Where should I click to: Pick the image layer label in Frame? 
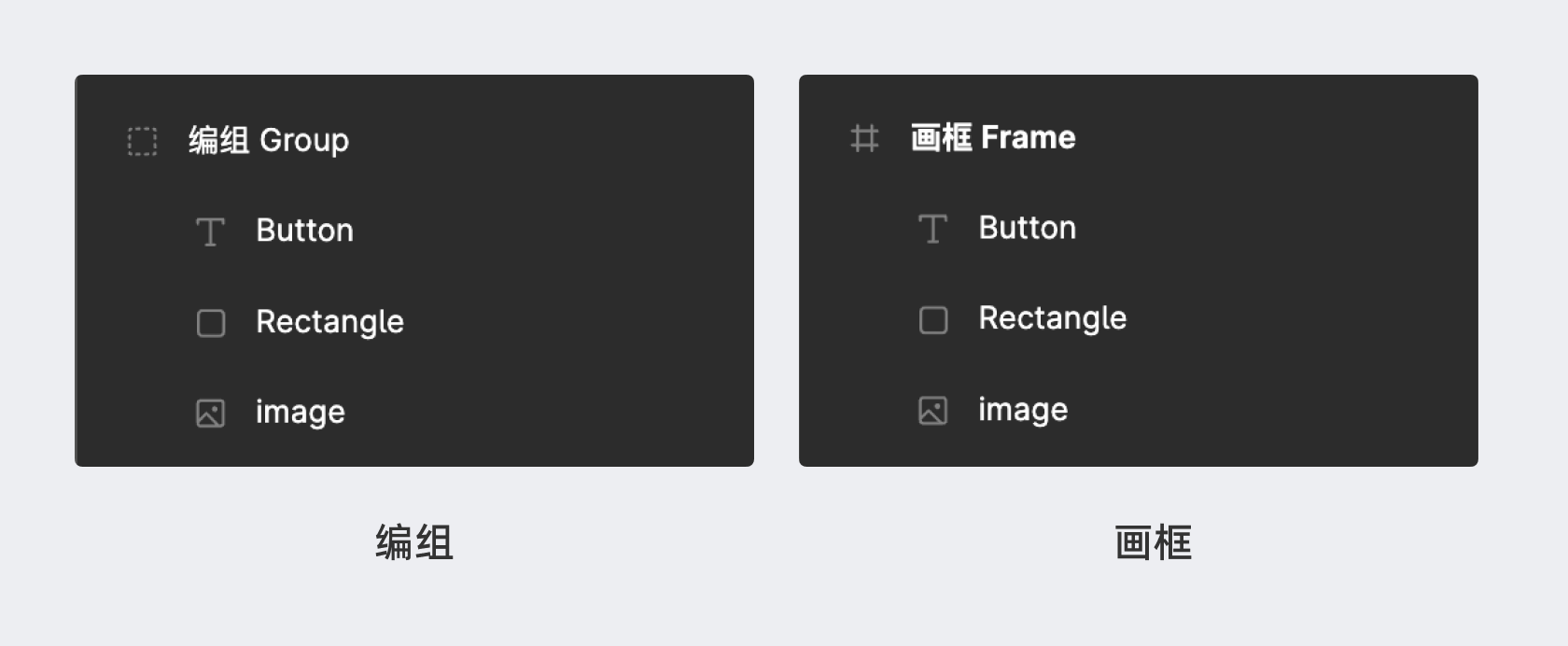click(x=1022, y=410)
